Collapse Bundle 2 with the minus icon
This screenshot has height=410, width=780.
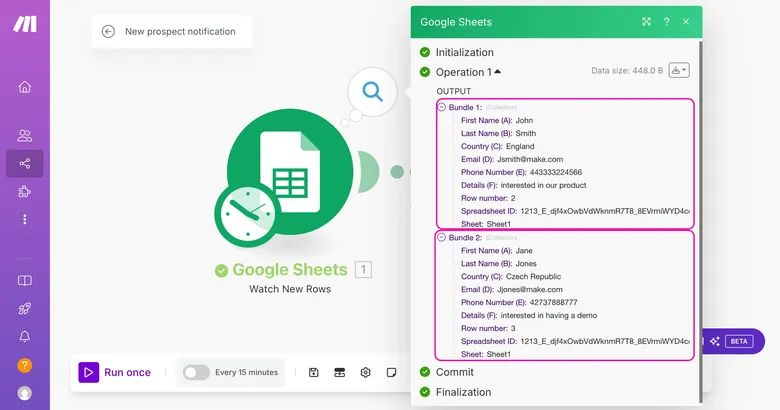tap(441, 237)
